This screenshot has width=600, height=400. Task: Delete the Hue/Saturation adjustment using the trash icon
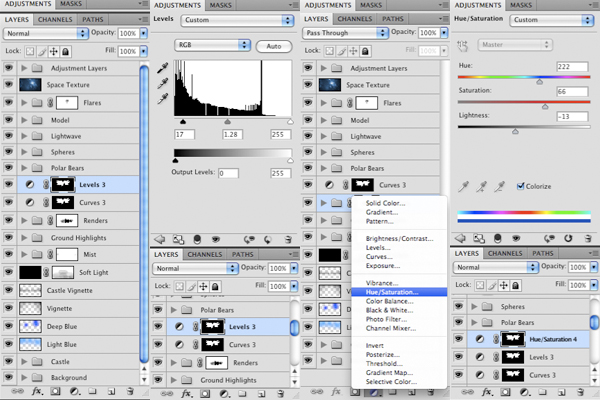(588, 238)
